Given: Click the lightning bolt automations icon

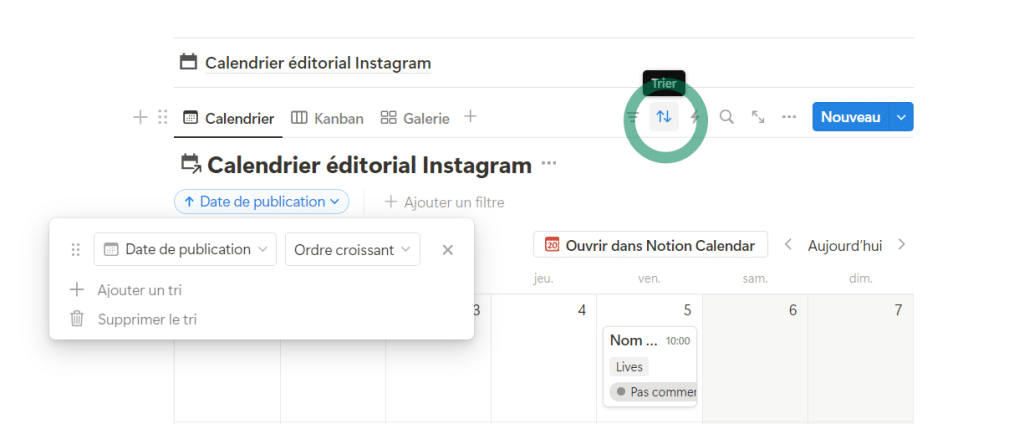Looking at the screenshot, I should [x=696, y=117].
